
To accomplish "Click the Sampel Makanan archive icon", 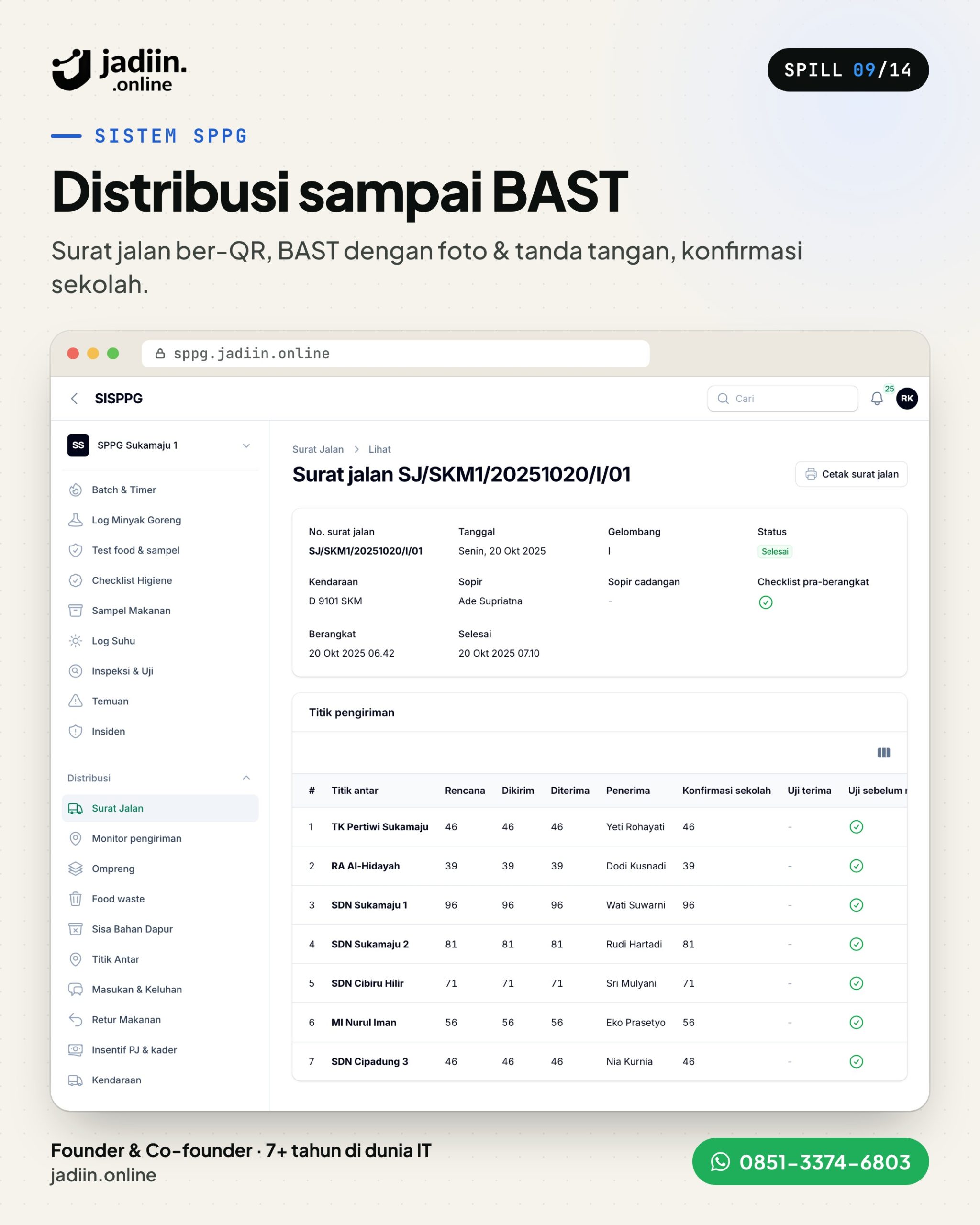I will [76, 610].
